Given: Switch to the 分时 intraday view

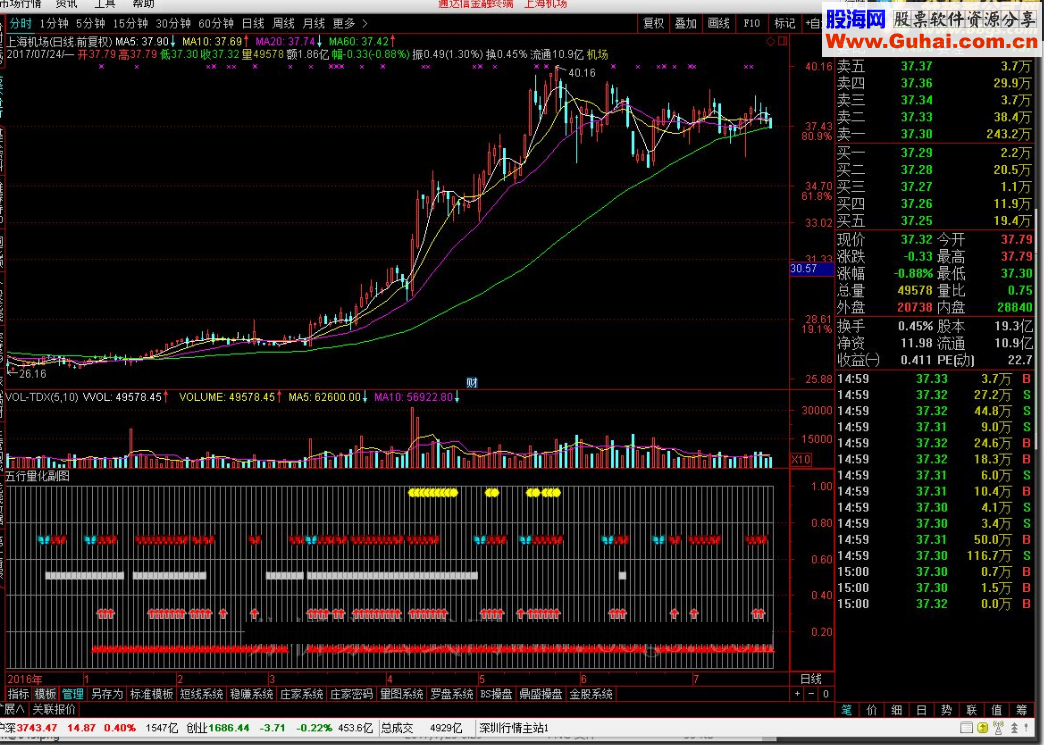Looking at the screenshot, I should (x=21, y=23).
